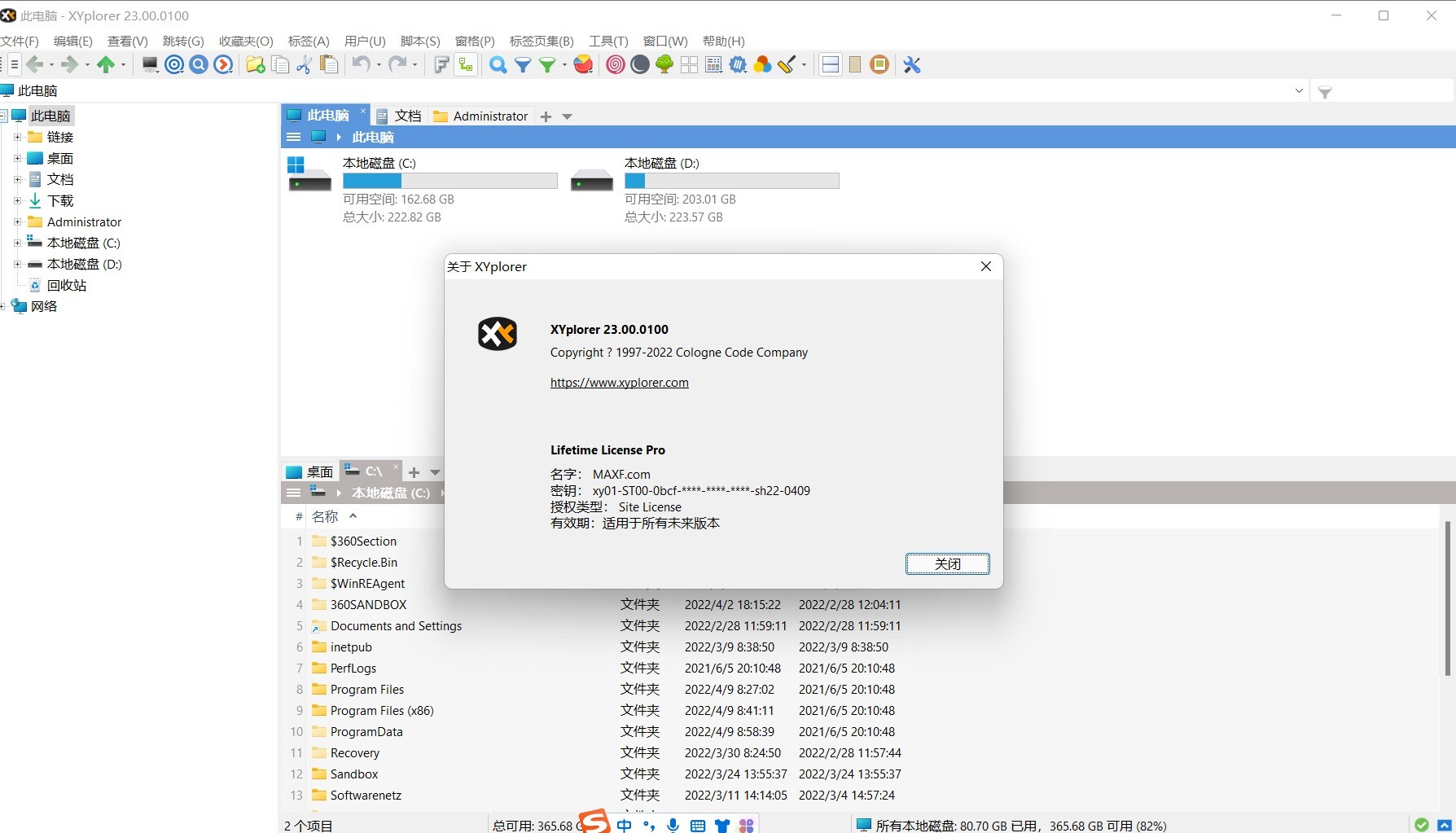The width and height of the screenshot is (1456, 833).
Task: Switch to bottom pane 桌面 tab
Action: pos(309,471)
